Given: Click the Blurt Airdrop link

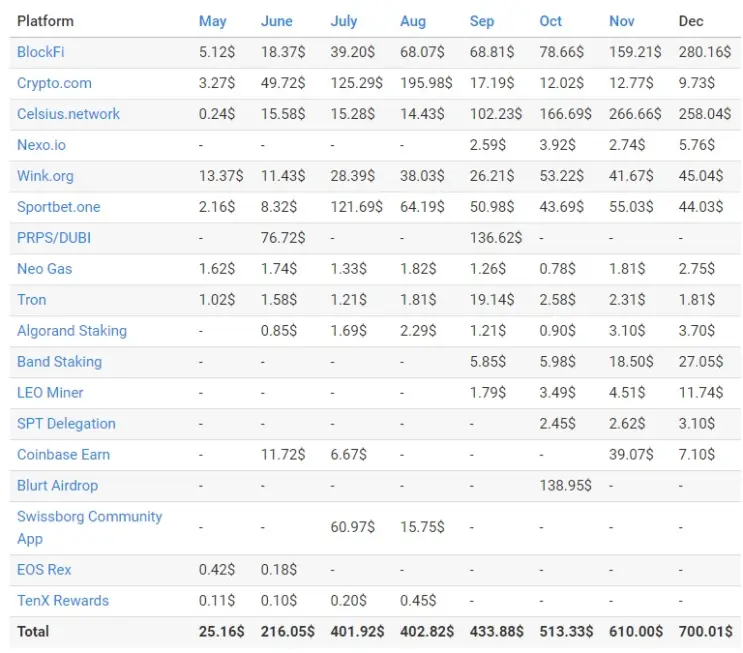Looking at the screenshot, I should coord(57,485).
